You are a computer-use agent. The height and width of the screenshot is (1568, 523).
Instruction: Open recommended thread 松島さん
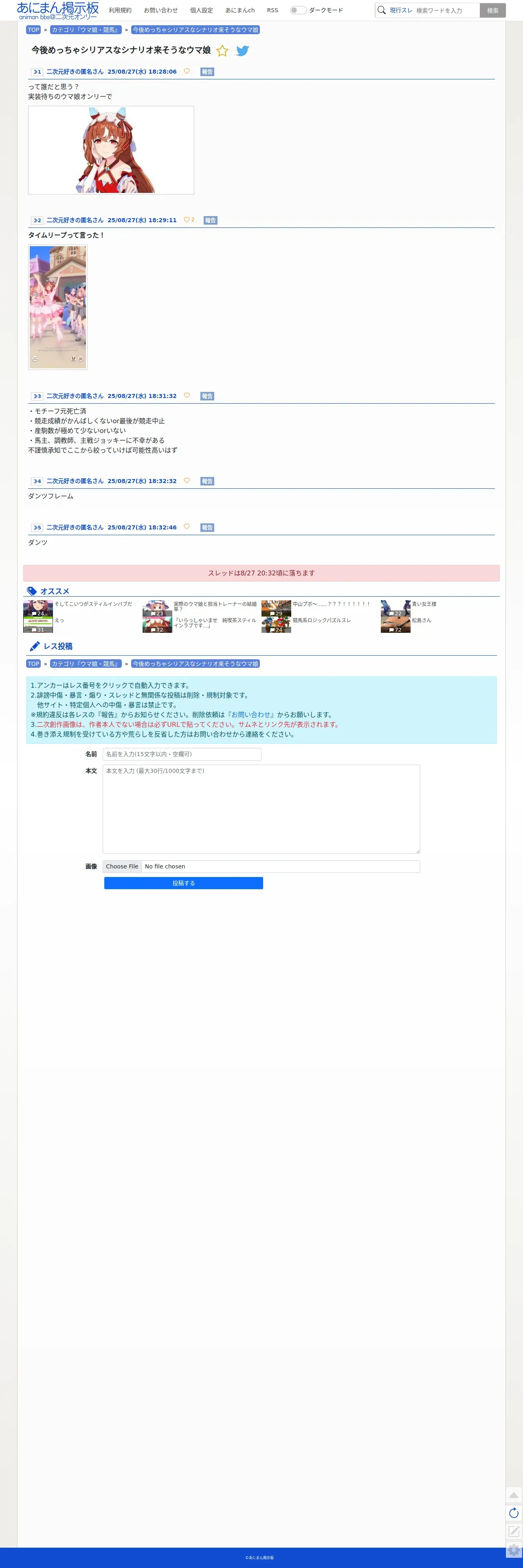pyautogui.click(x=421, y=620)
